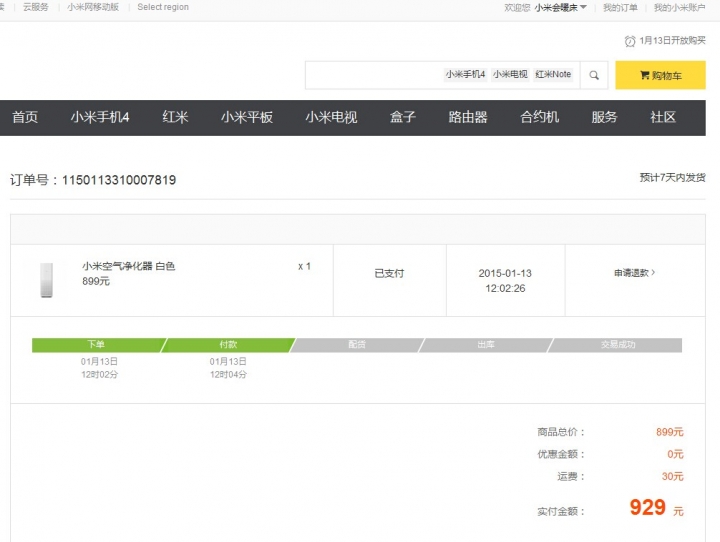Screen dimensions: 720x542
Task: Open 小米网移动版 link
Action: (93, 7)
